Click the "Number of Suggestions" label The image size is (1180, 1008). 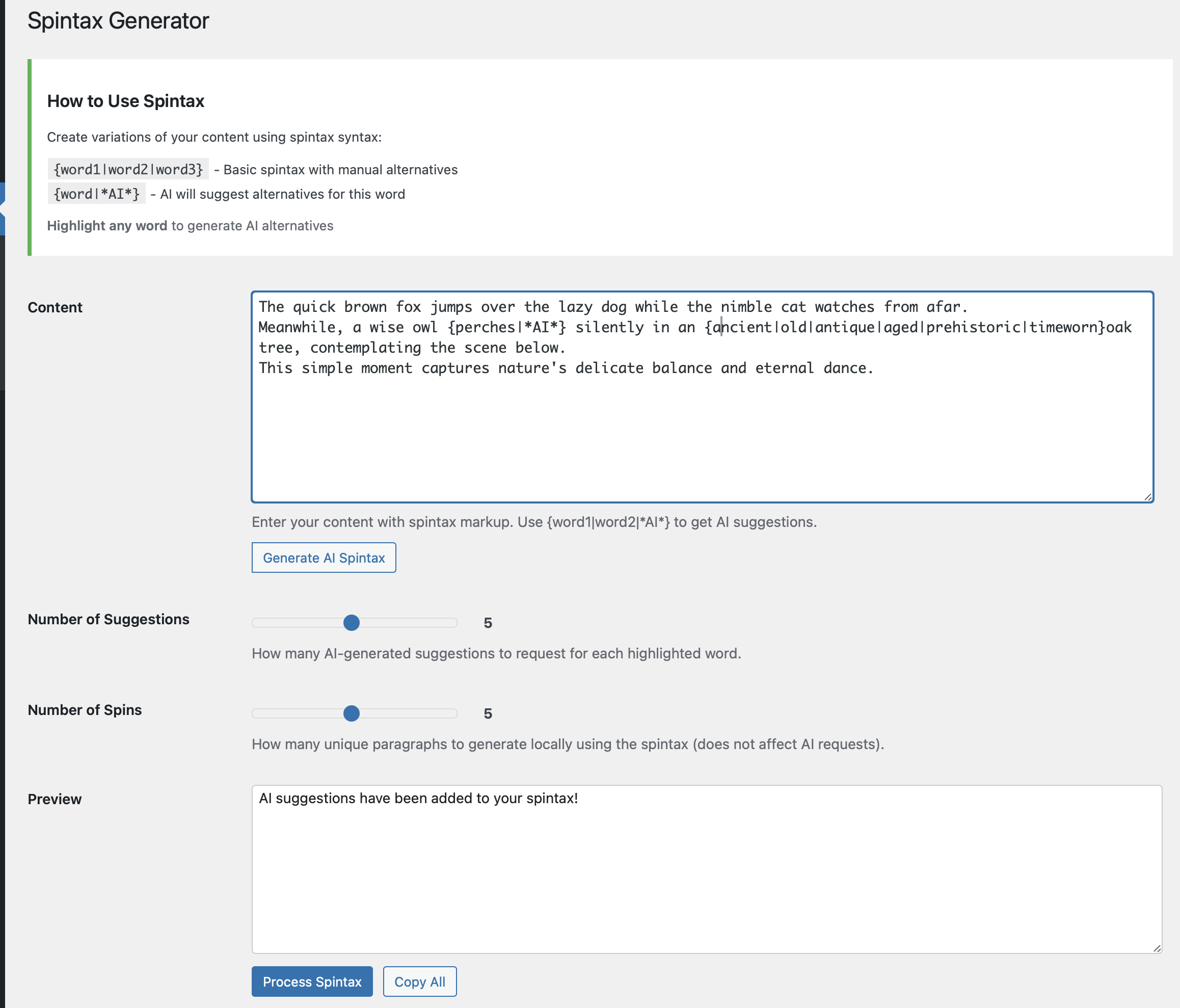(x=108, y=619)
